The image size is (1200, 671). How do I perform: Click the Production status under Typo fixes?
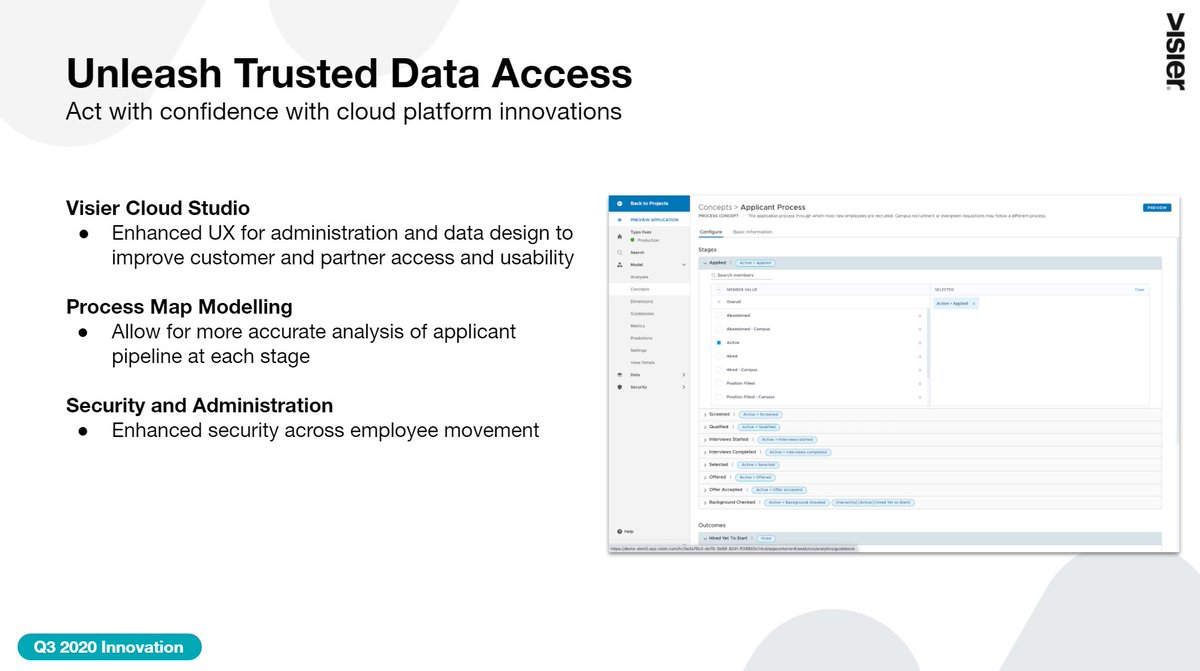coord(646,240)
